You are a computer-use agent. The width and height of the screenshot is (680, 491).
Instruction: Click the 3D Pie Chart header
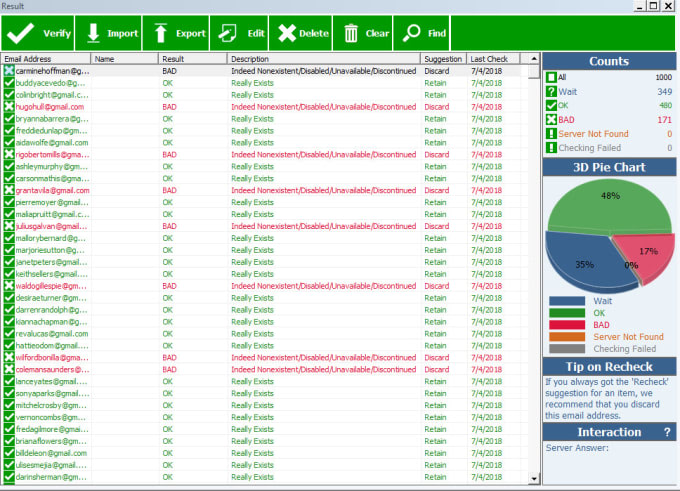[x=609, y=167]
